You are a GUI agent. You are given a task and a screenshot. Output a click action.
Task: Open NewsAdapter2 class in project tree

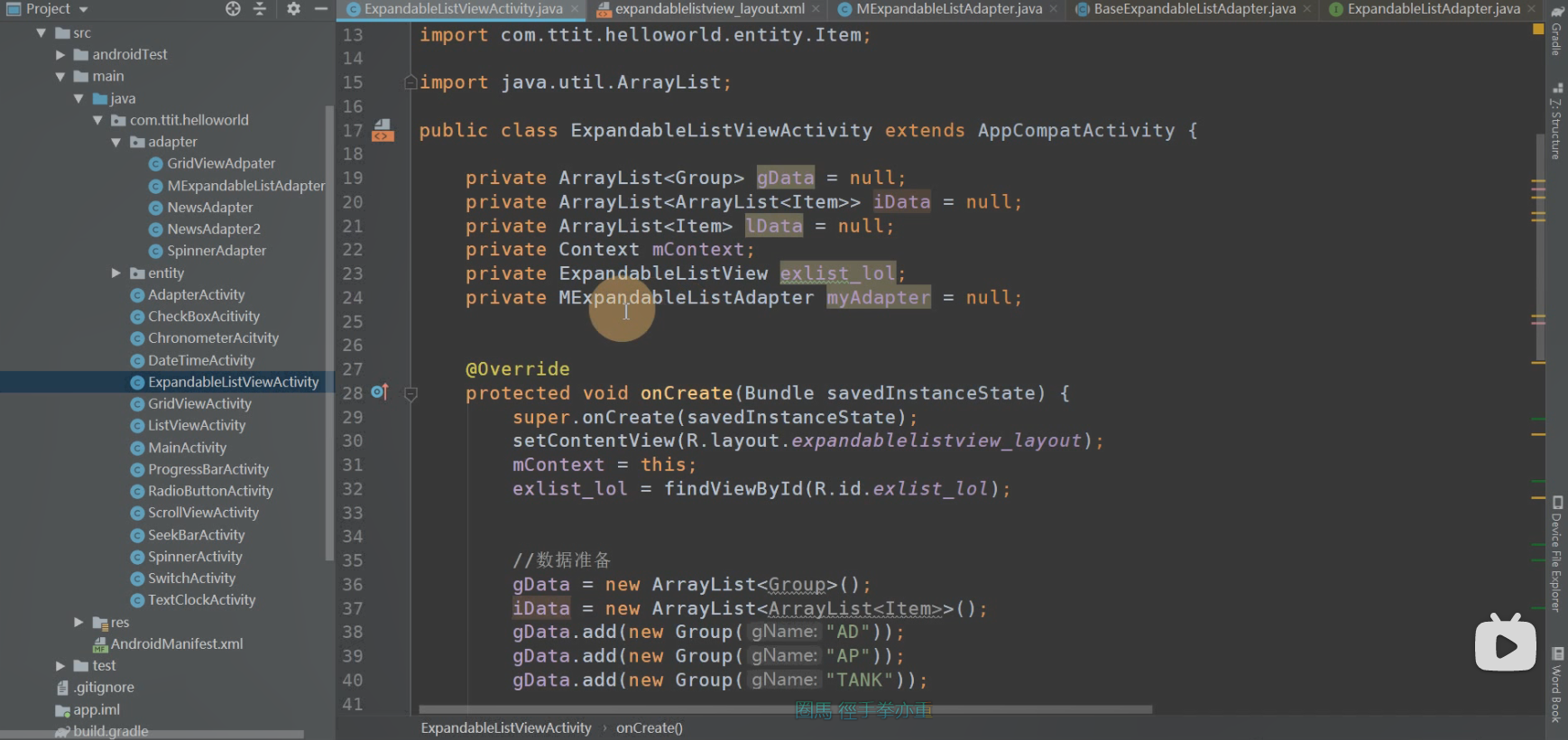click(x=205, y=228)
